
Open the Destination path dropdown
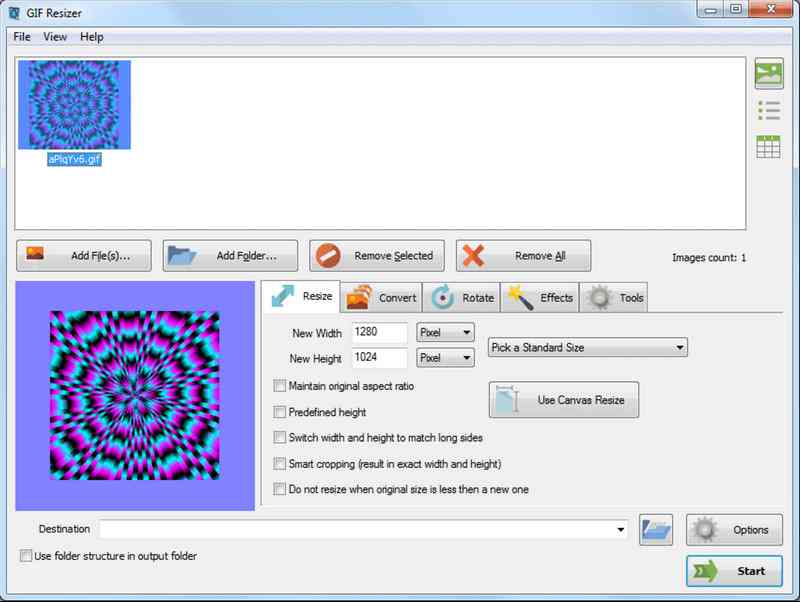tap(622, 530)
